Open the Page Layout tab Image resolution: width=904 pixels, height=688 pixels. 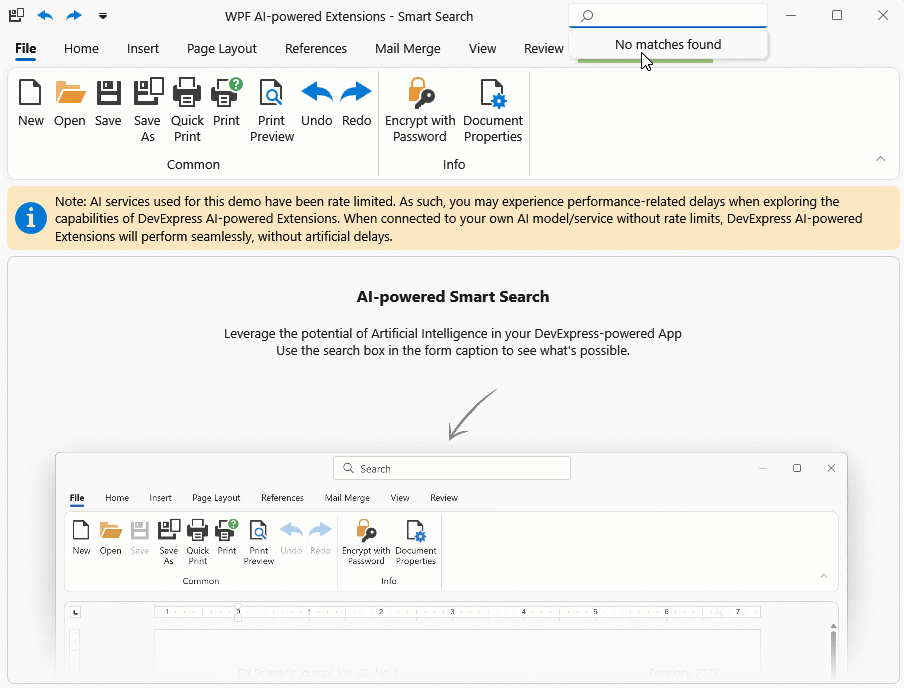click(222, 48)
